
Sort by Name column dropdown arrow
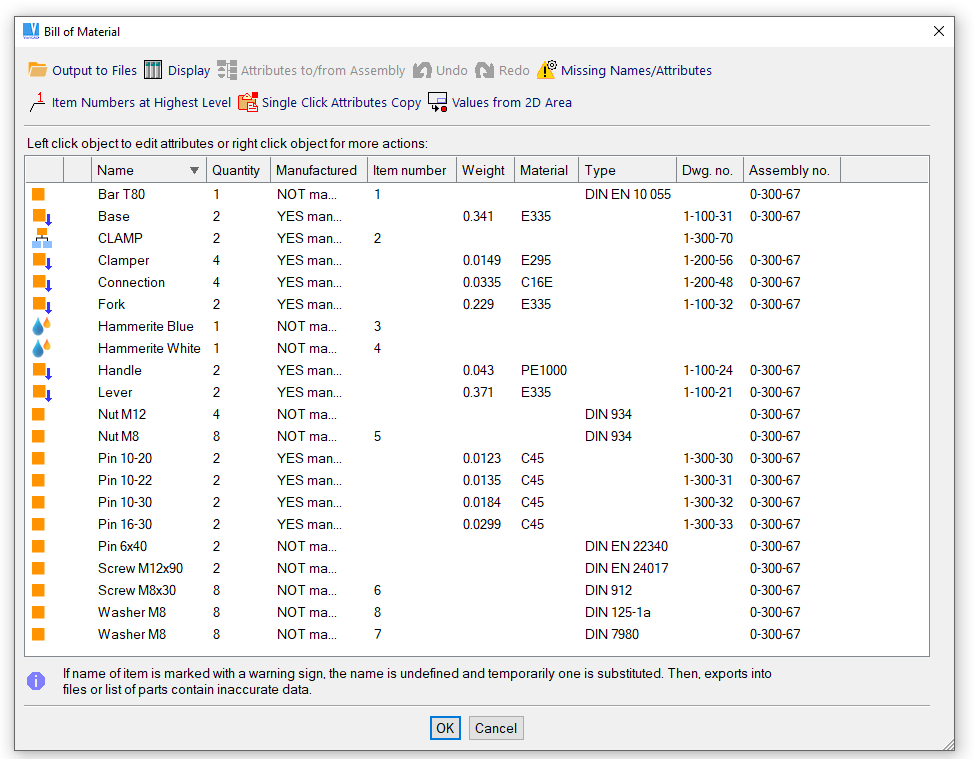tap(194, 171)
